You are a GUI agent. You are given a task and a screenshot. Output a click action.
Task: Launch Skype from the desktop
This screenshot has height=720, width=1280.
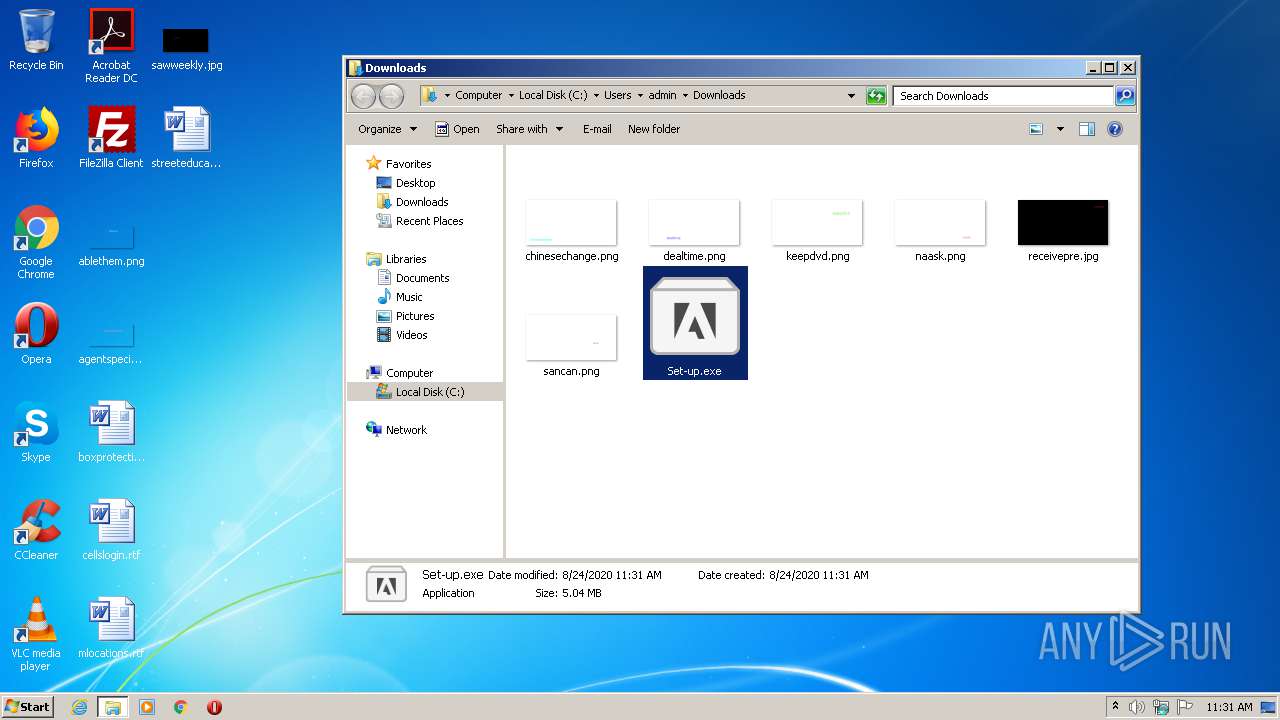pyautogui.click(x=36, y=432)
